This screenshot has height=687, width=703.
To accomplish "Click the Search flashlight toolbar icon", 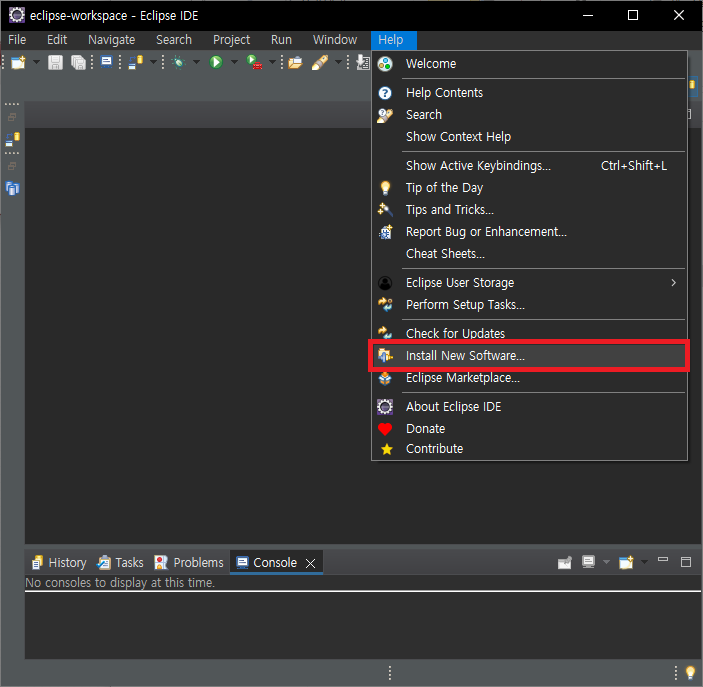I will (320, 62).
